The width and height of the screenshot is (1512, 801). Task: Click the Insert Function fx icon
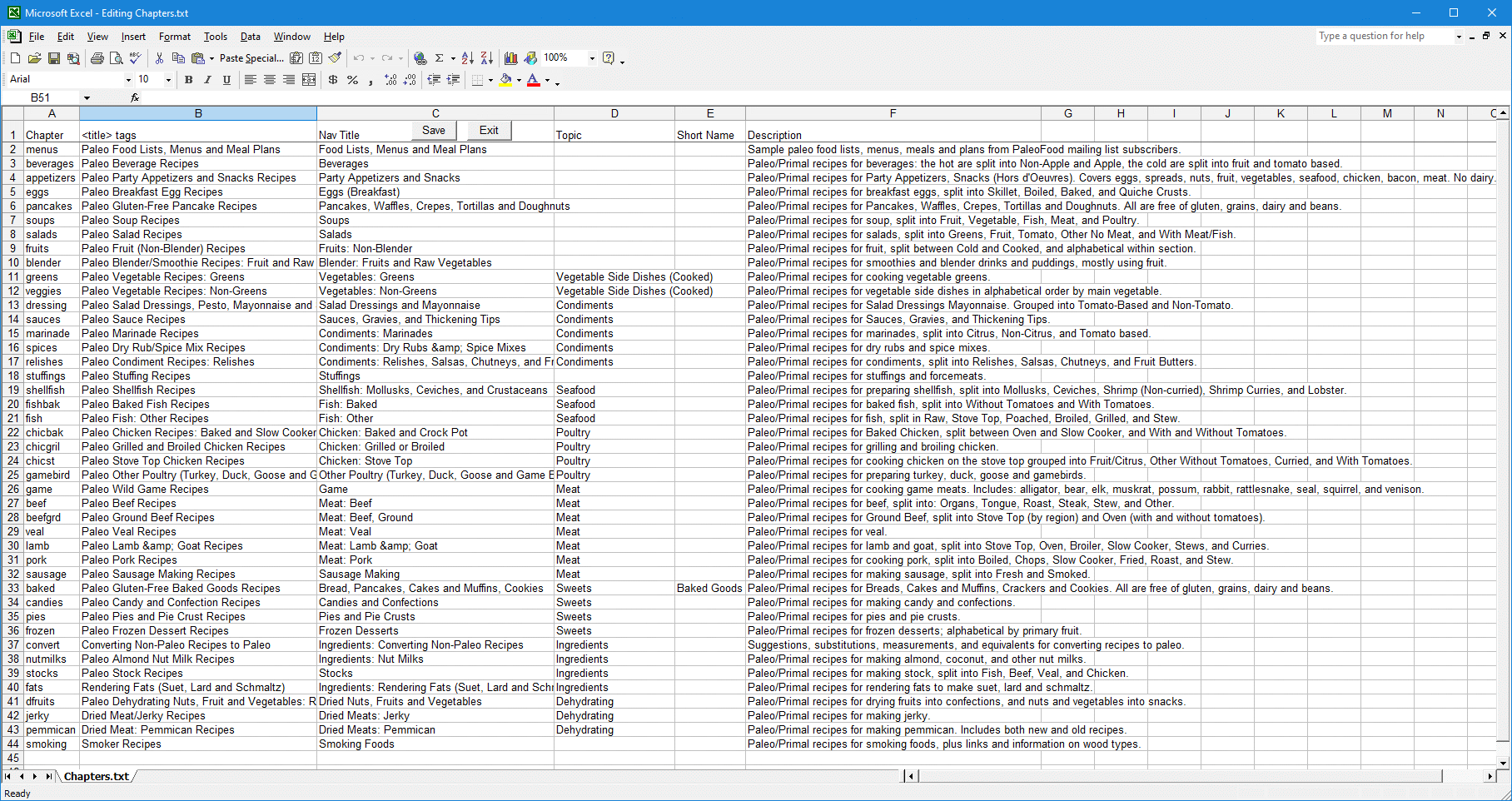pos(135,98)
